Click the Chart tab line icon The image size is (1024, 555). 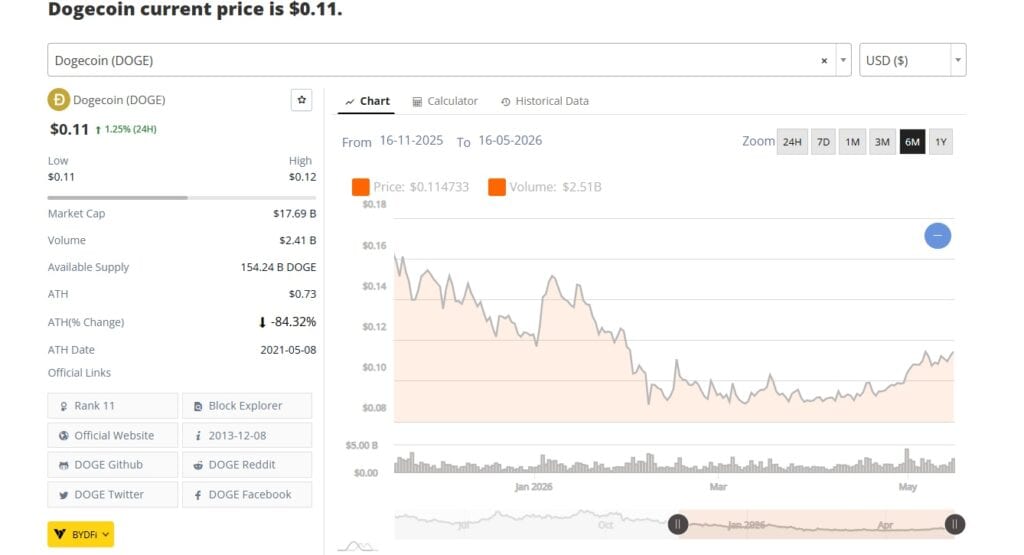tap(350, 102)
